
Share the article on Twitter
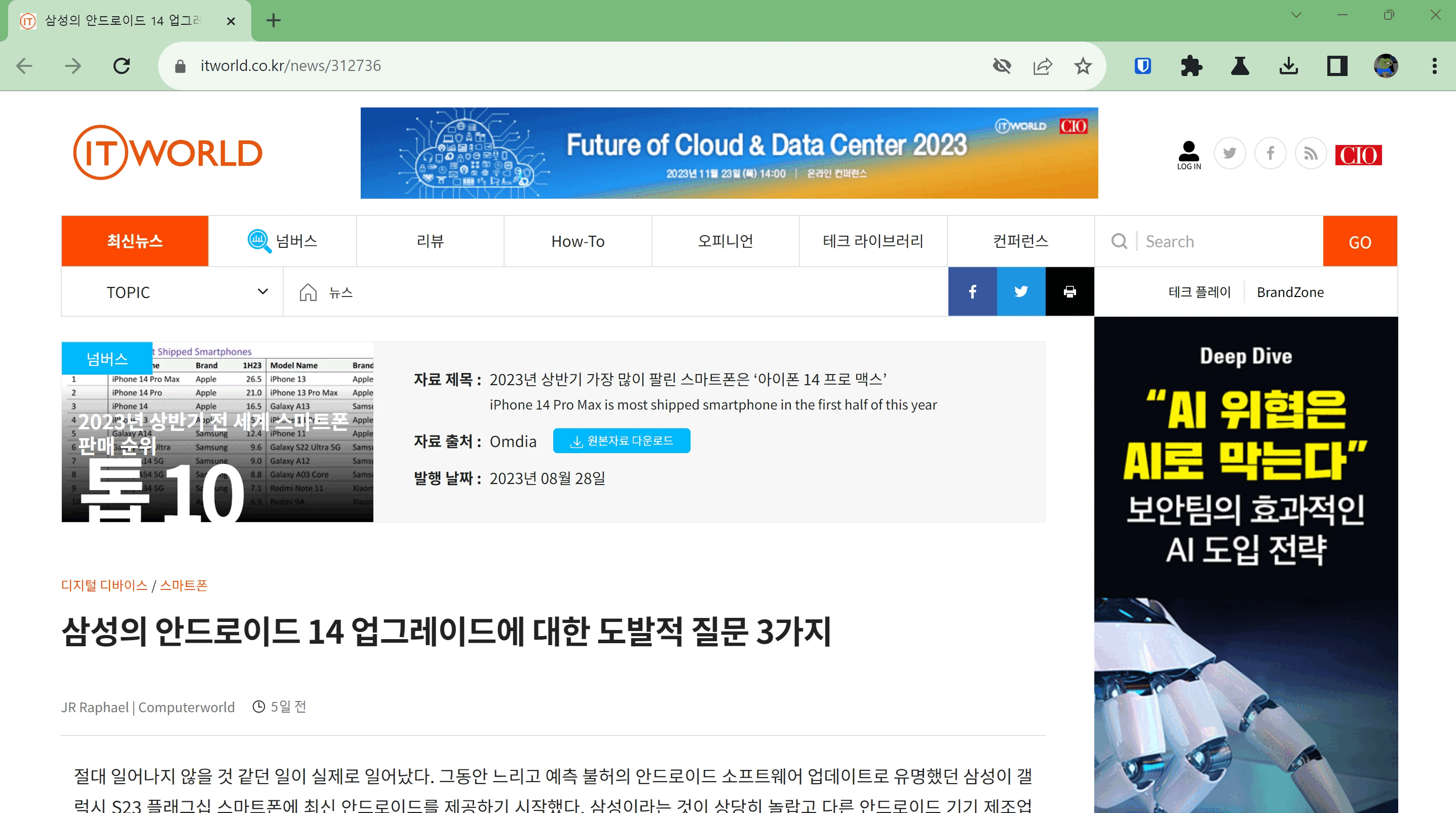(x=1021, y=292)
